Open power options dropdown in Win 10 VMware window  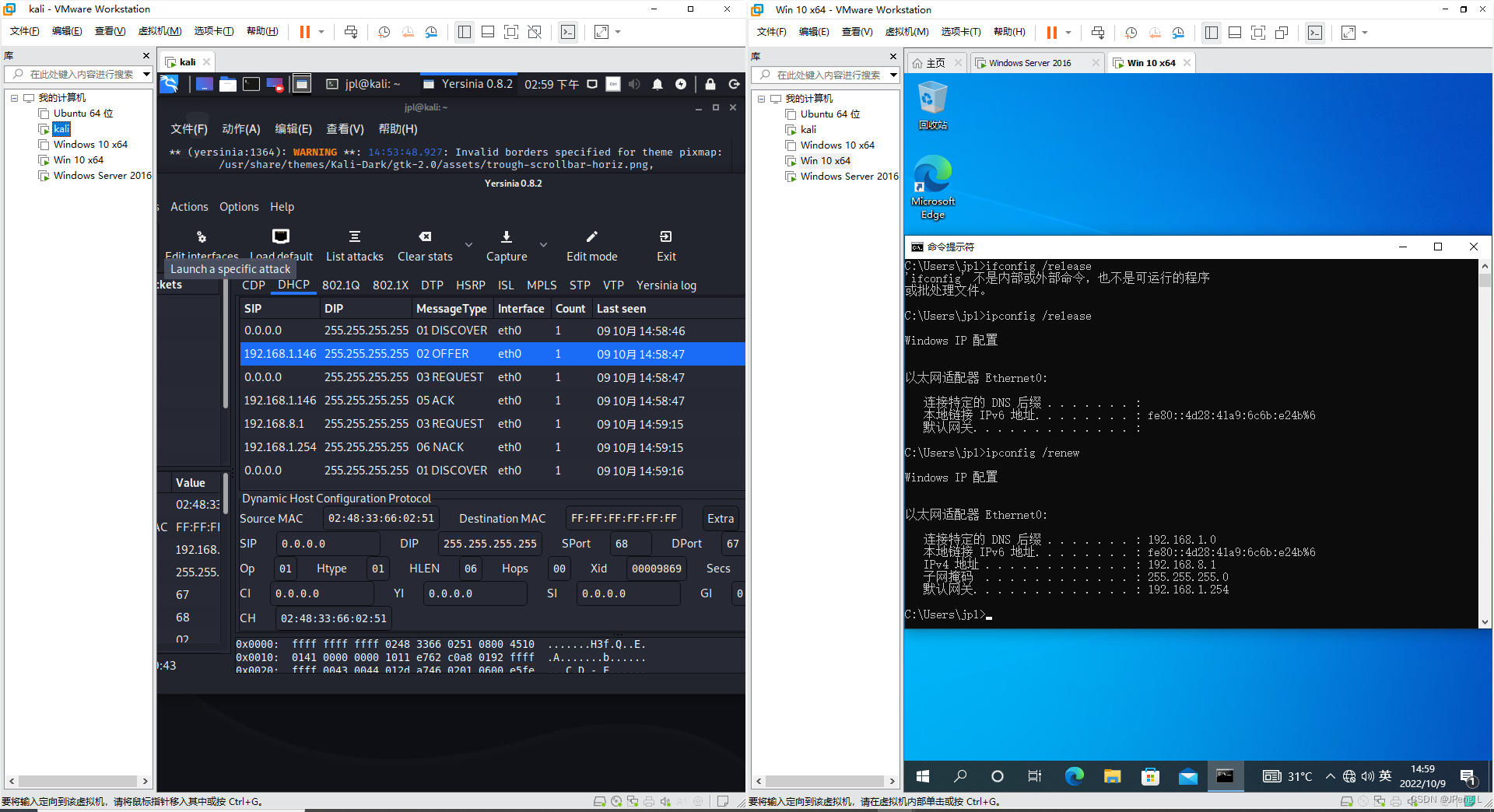point(1068,33)
